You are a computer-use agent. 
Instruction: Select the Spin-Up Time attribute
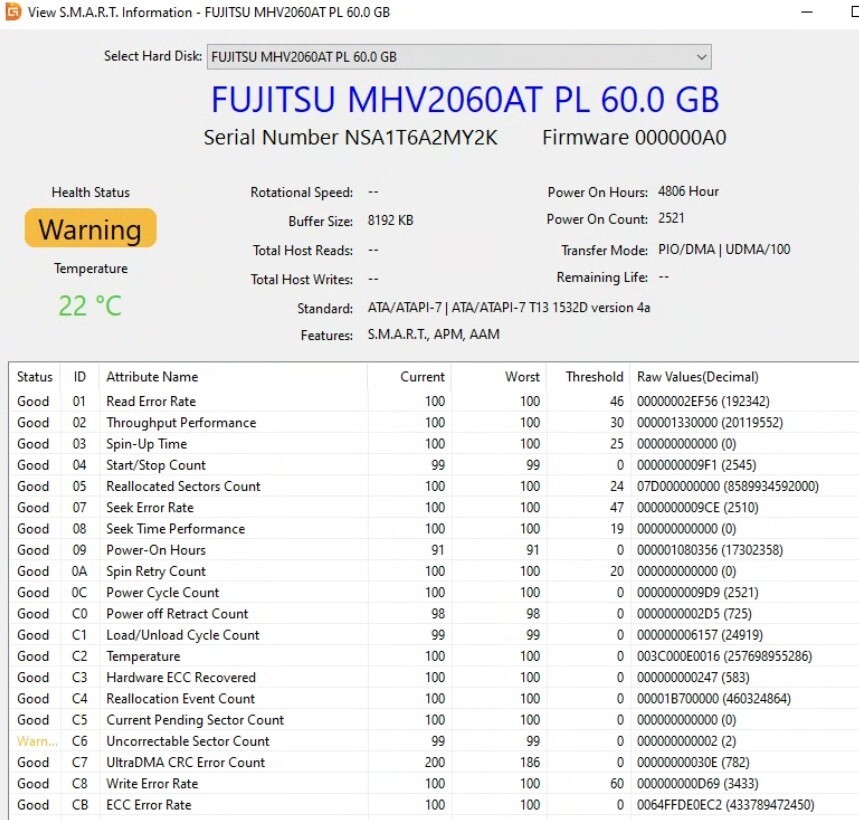point(434,444)
